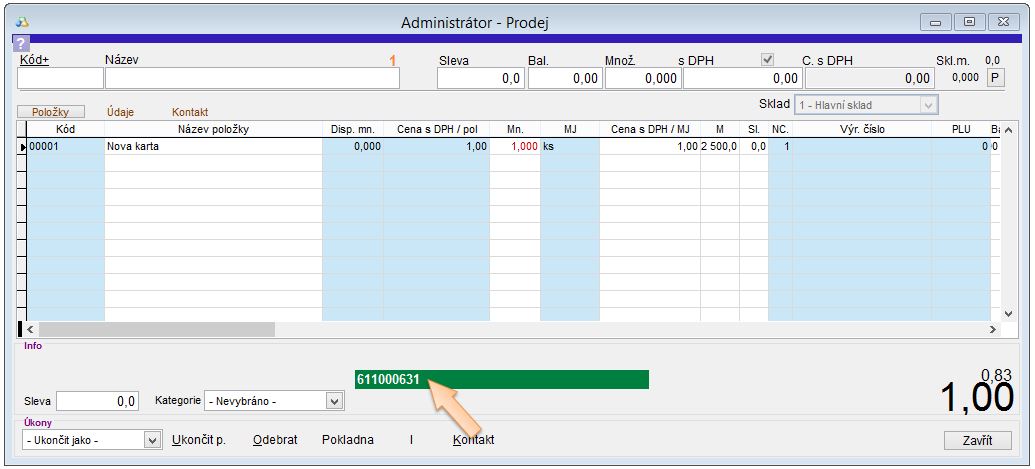Open the Kontakt tab

coord(190,112)
